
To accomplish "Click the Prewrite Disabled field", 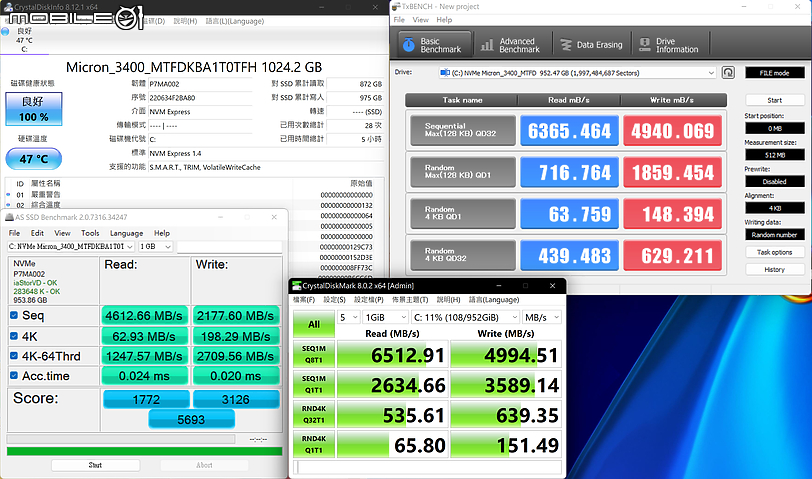I will 775,181.
